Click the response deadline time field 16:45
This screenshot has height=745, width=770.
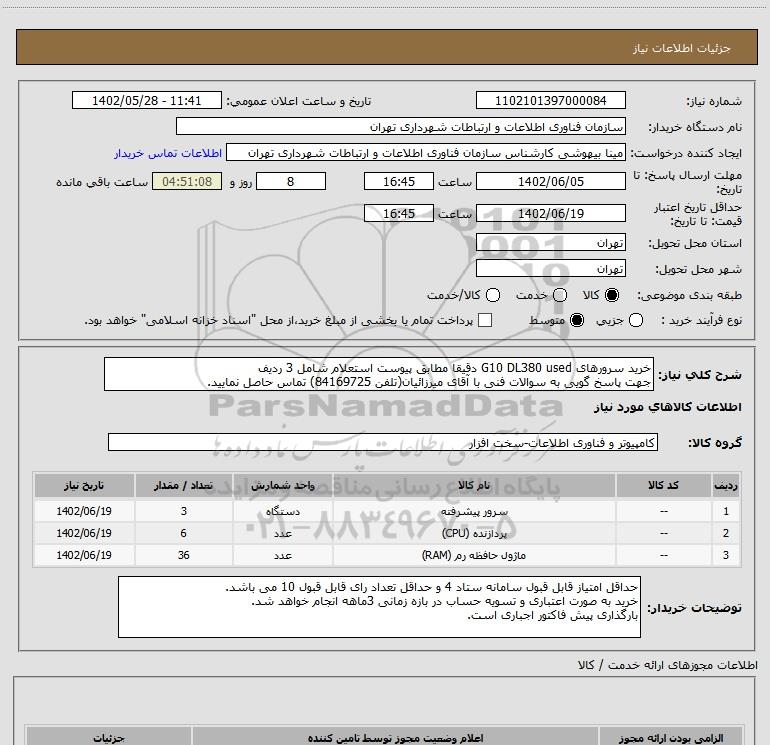click(399, 182)
